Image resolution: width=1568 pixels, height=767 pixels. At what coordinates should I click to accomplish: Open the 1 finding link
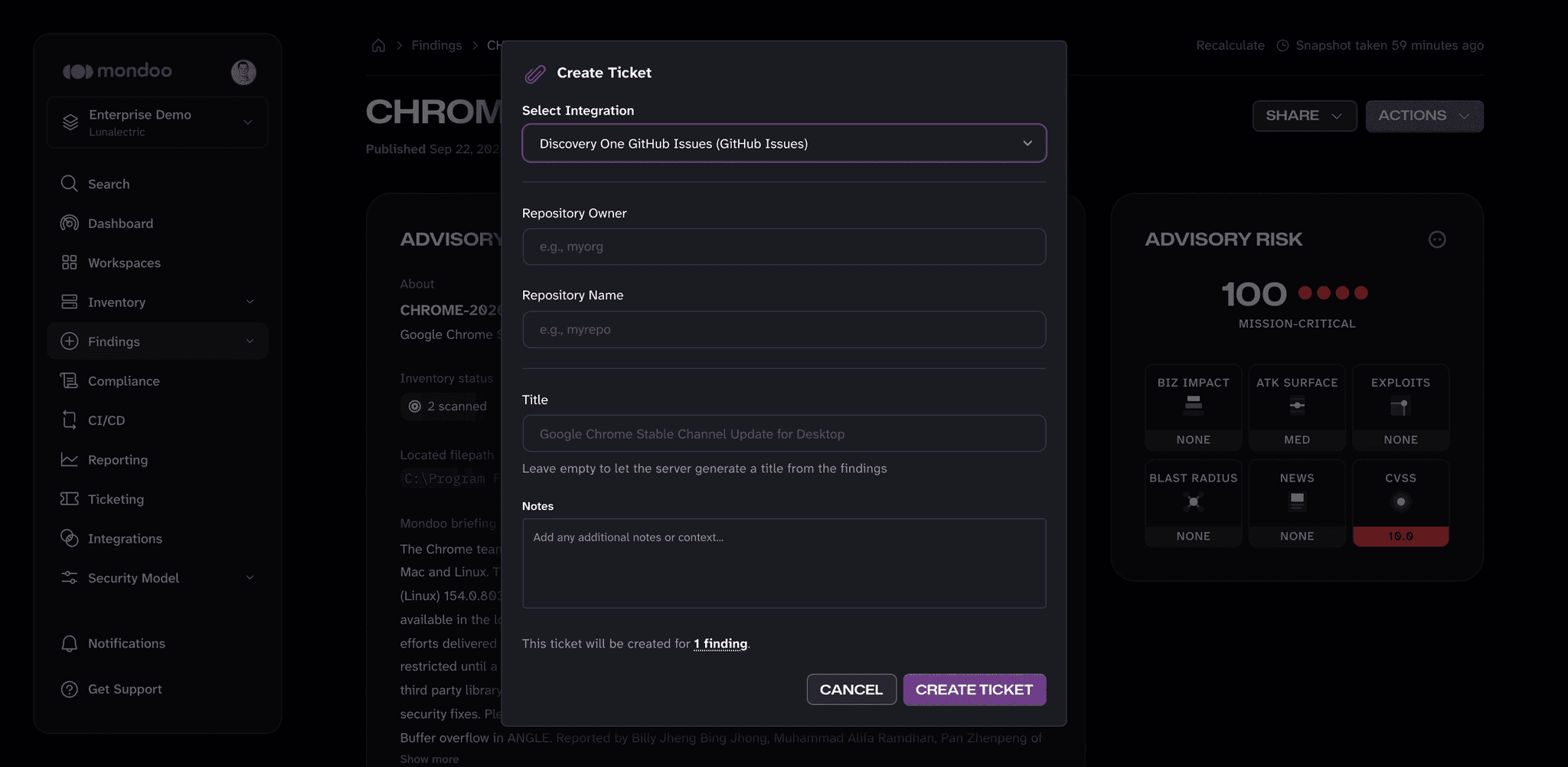(720, 644)
